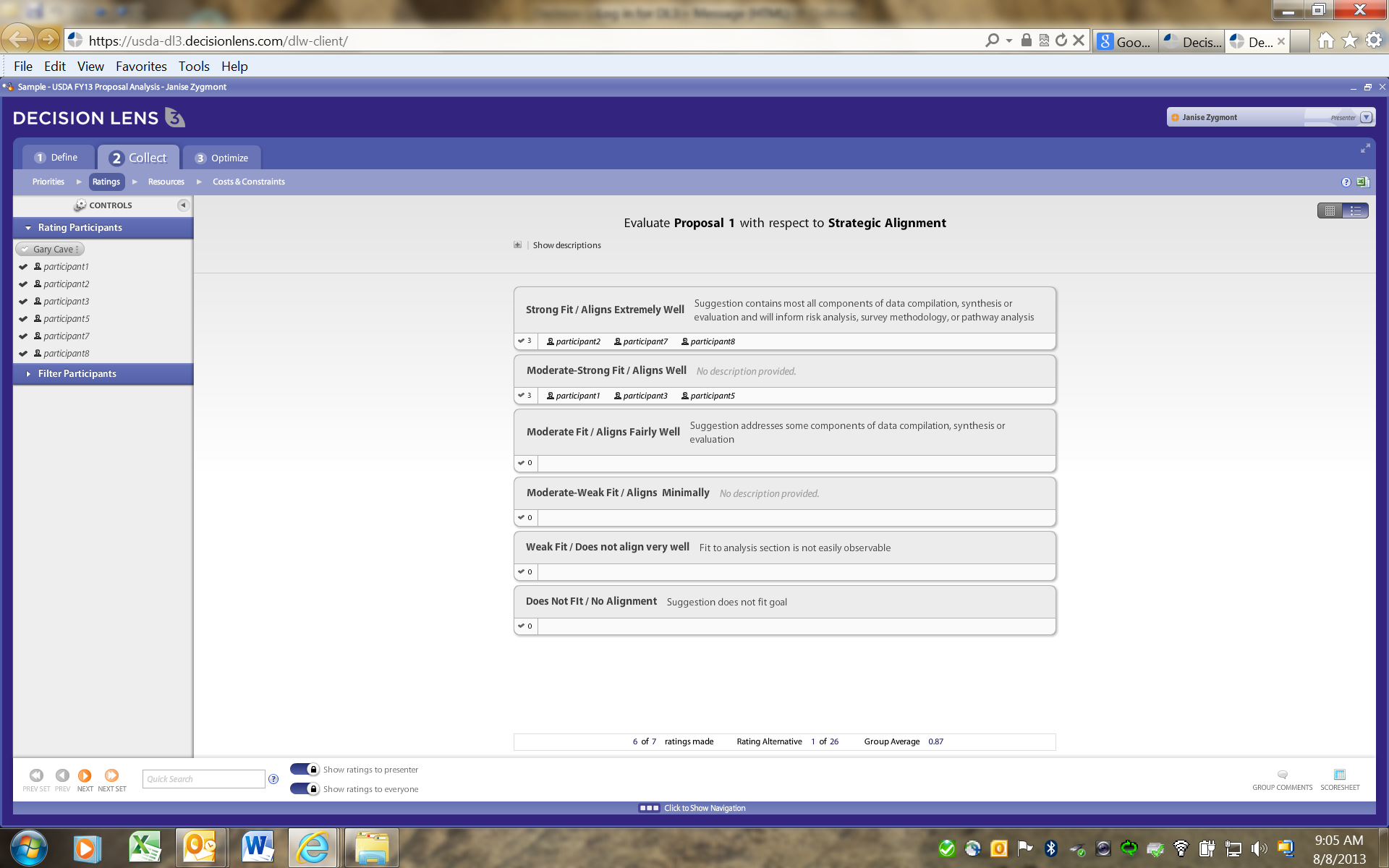Collapse the Controls panel arrow
The height and width of the screenshot is (868, 1389).
tap(183, 205)
